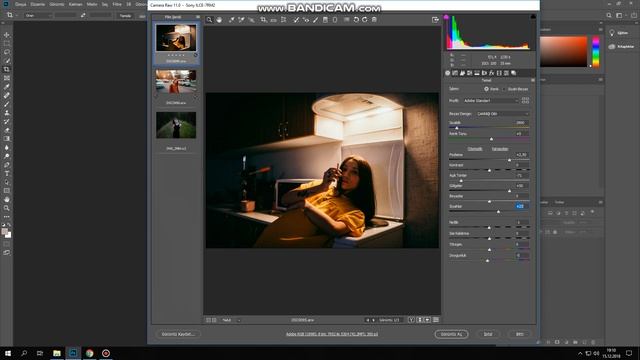Image resolution: width=640 pixels, height=360 pixels.
Task: Select the Camera Raw Crop tool
Action: click(263, 20)
